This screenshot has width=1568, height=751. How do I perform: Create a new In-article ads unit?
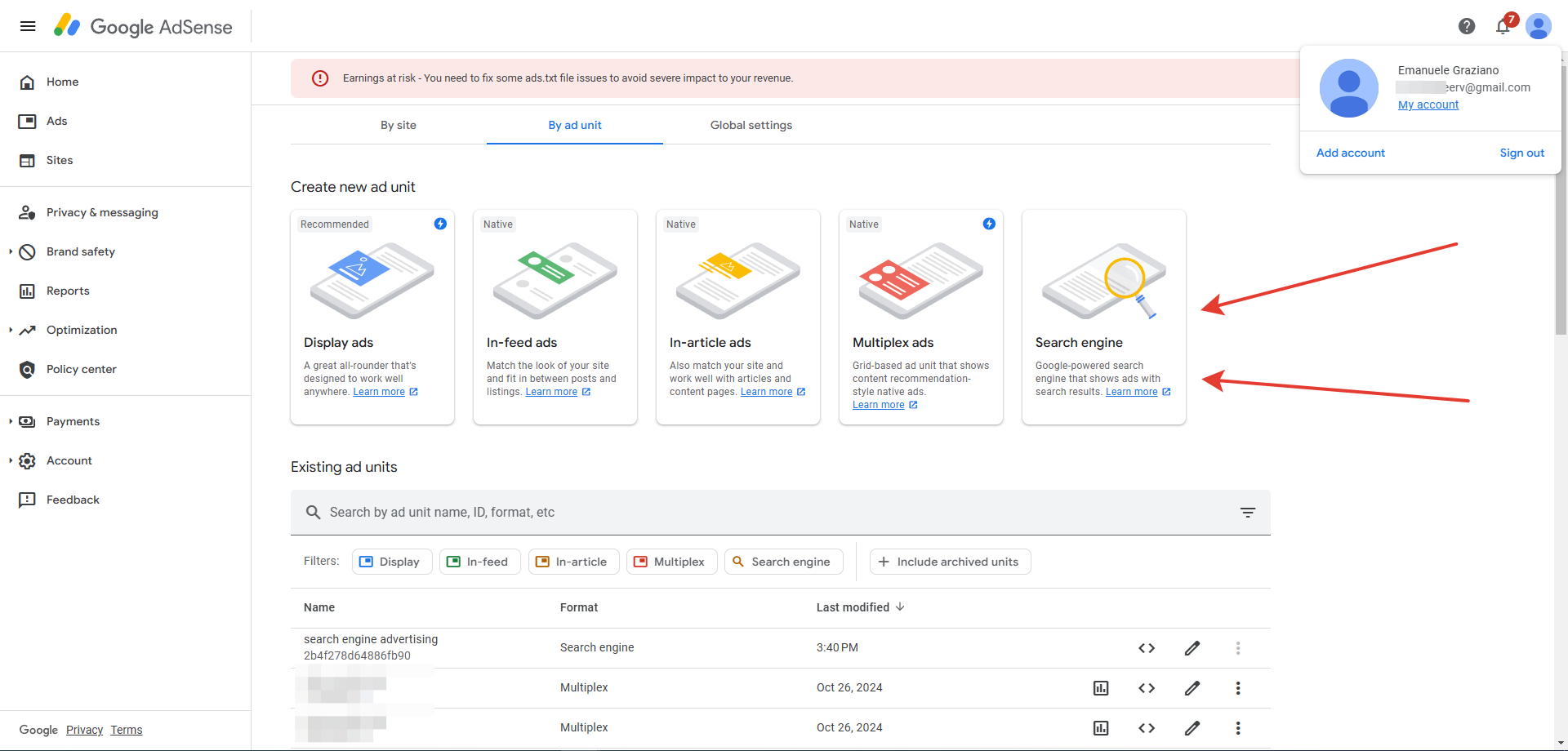tap(738, 317)
